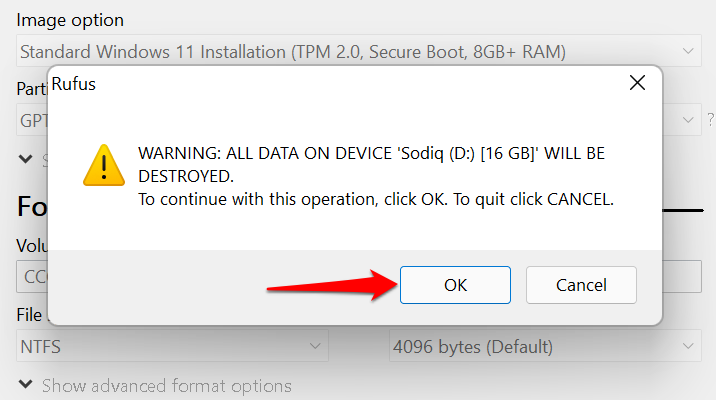Open the NTFS file system dropdown

(172, 348)
